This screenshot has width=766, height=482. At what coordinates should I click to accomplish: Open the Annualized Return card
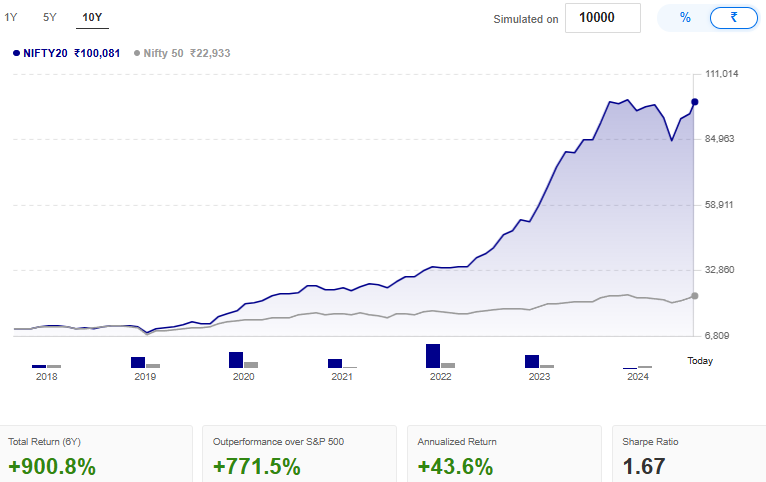coord(504,454)
